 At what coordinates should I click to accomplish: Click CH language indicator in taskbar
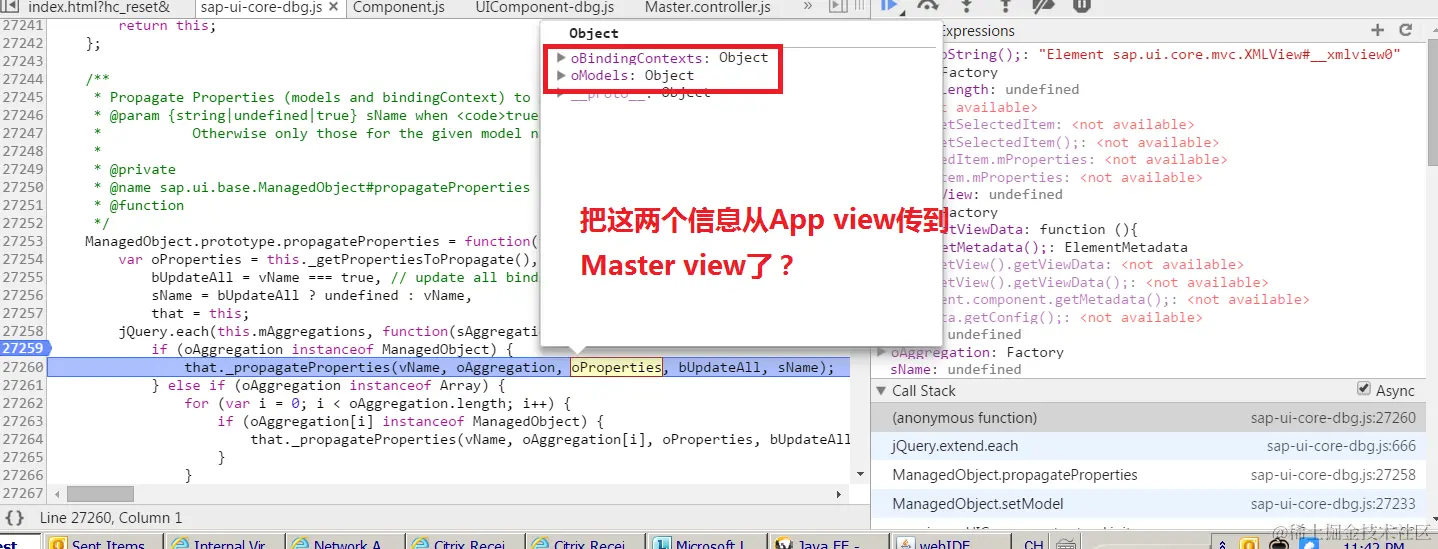pos(1033,543)
